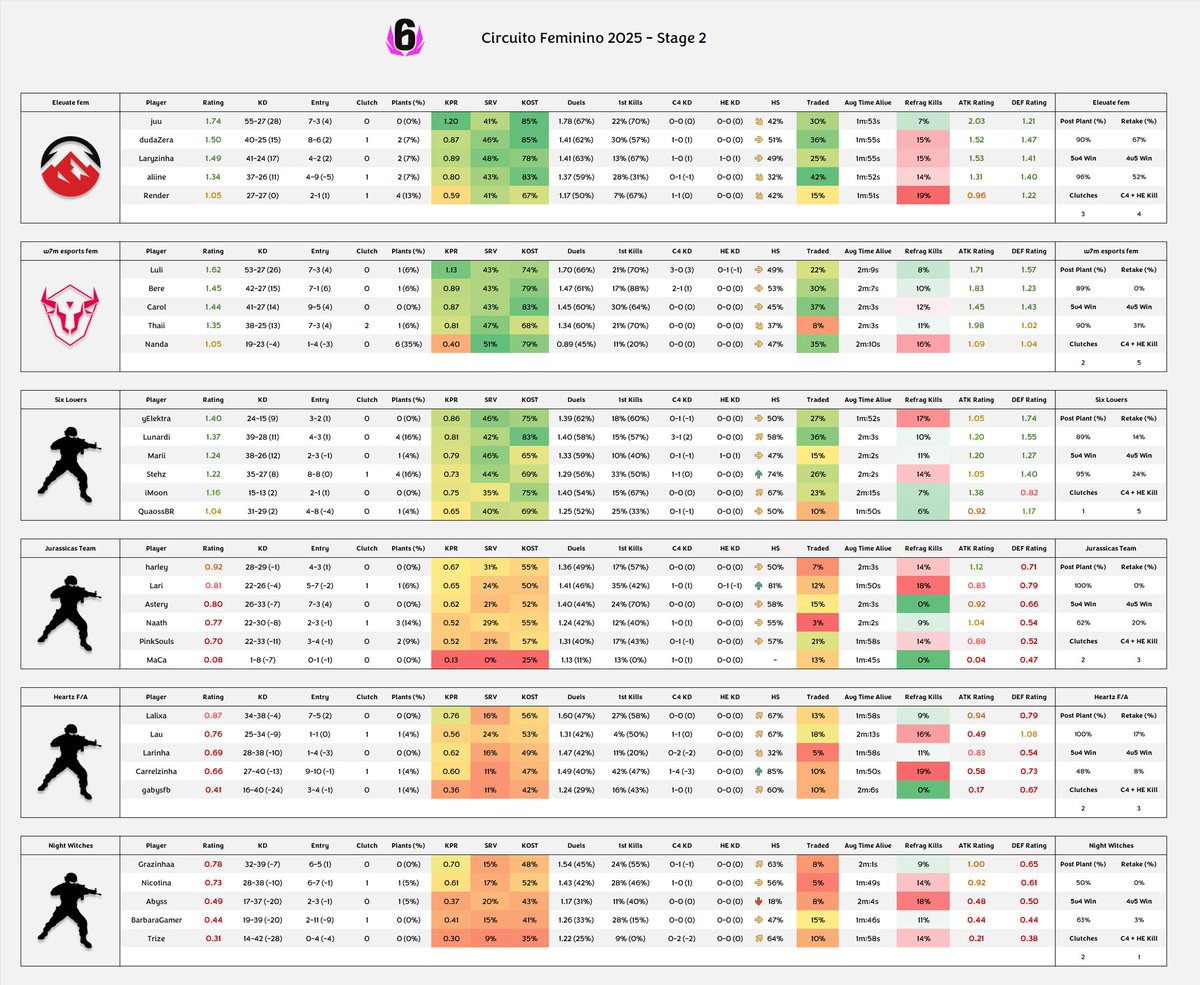
Task: Click the HS arrow icon in gabysfb's row
Action: point(760,789)
